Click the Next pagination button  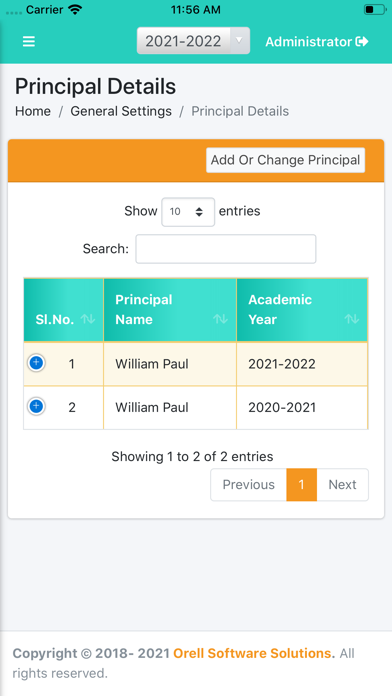[x=342, y=485]
